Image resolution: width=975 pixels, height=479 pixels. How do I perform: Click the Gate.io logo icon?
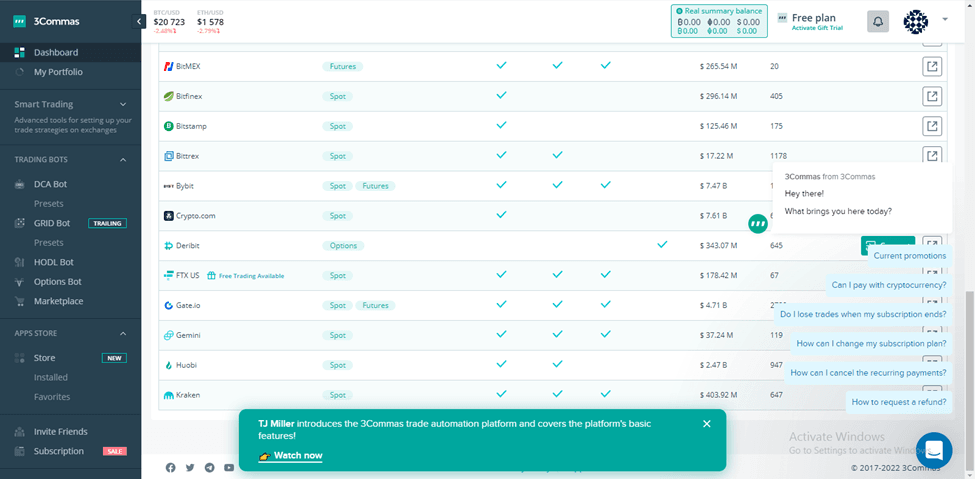(x=168, y=305)
